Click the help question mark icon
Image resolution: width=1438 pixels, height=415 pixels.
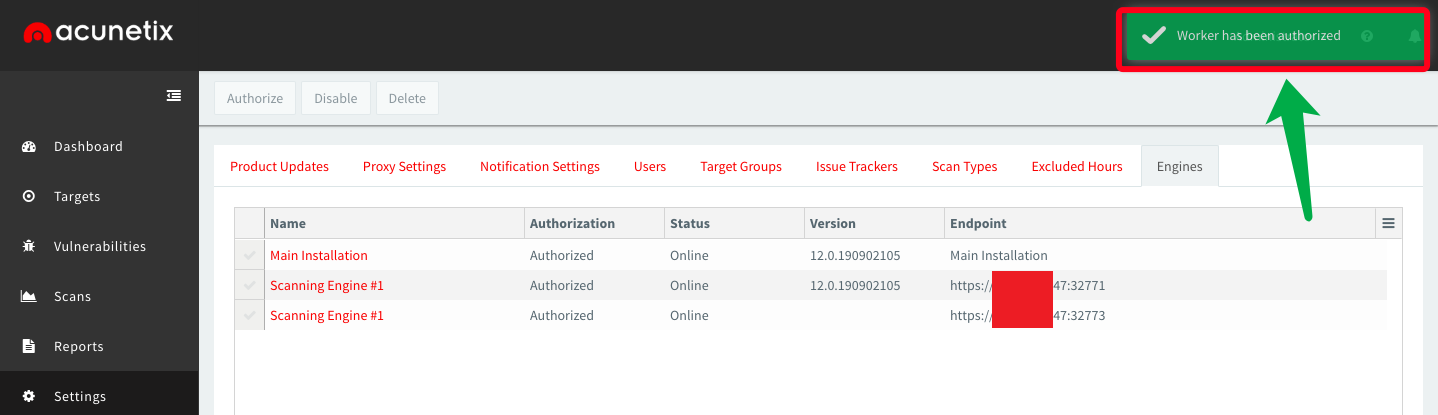1367,36
